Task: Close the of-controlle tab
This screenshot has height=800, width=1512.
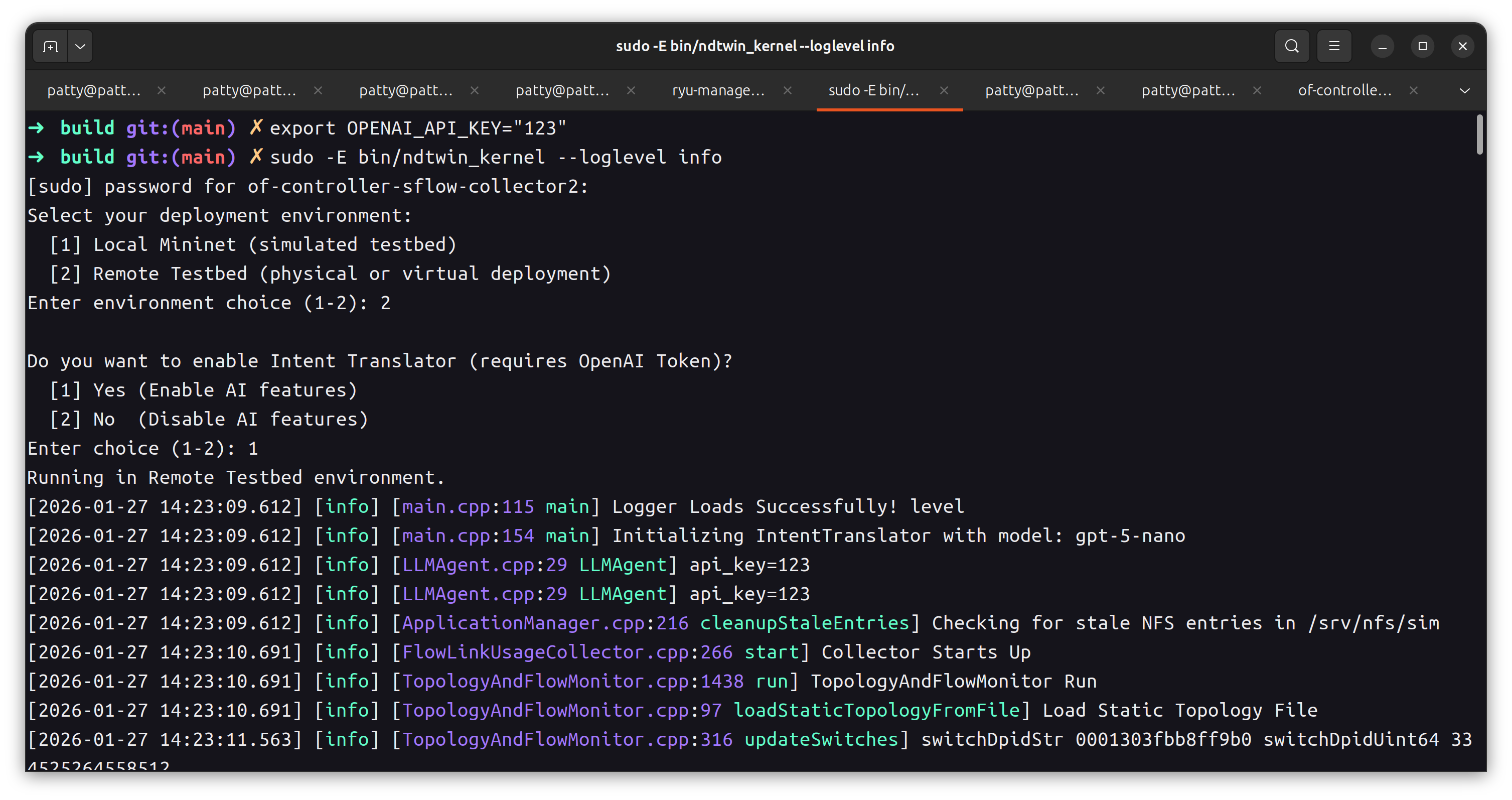Action: [x=1413, y=90]
